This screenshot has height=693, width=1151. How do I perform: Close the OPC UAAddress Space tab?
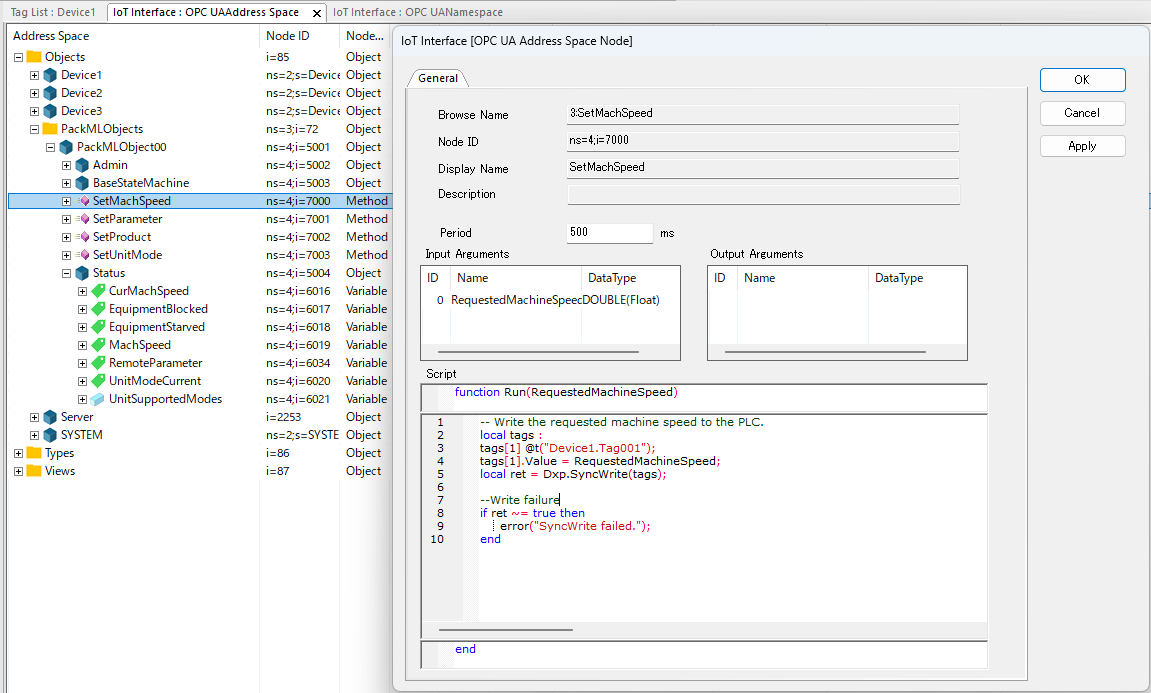(x=317, y=13)
